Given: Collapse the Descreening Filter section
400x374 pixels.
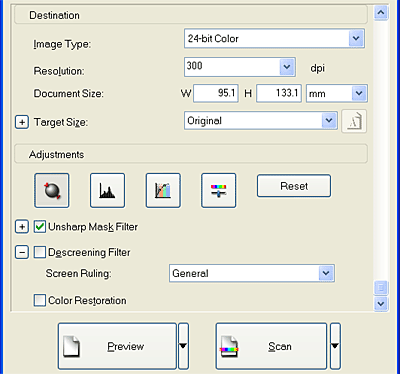Looking at the screenshot, I should [x=22, y=252].
